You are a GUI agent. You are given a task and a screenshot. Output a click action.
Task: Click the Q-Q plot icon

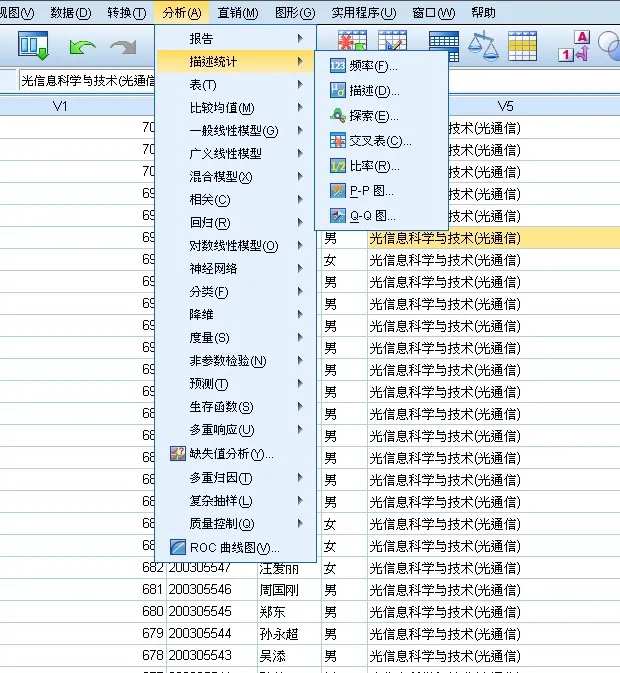pyautogui.click(x=338, y=215)
